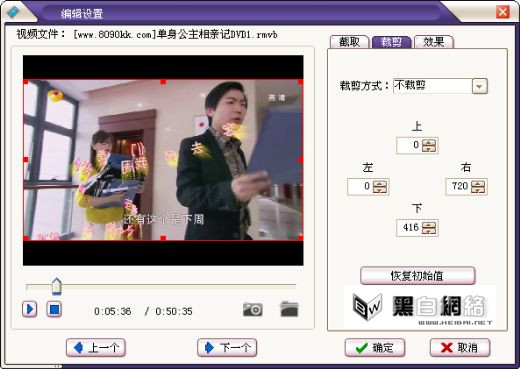Click the total duration 0:50:35
The image size is (520, 369).
click(174, 311)
